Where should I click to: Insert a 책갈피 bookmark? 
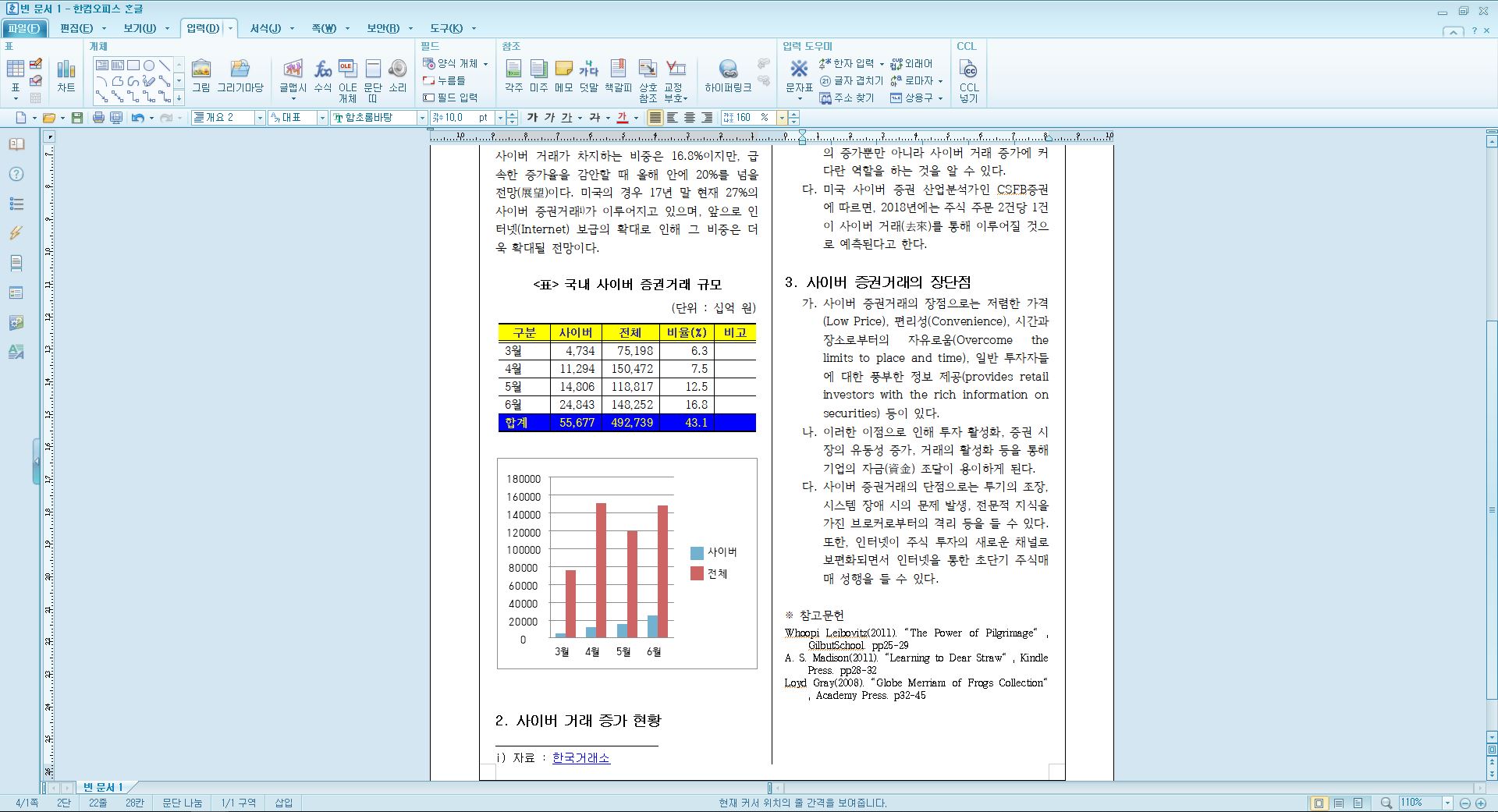pos(618,76)
